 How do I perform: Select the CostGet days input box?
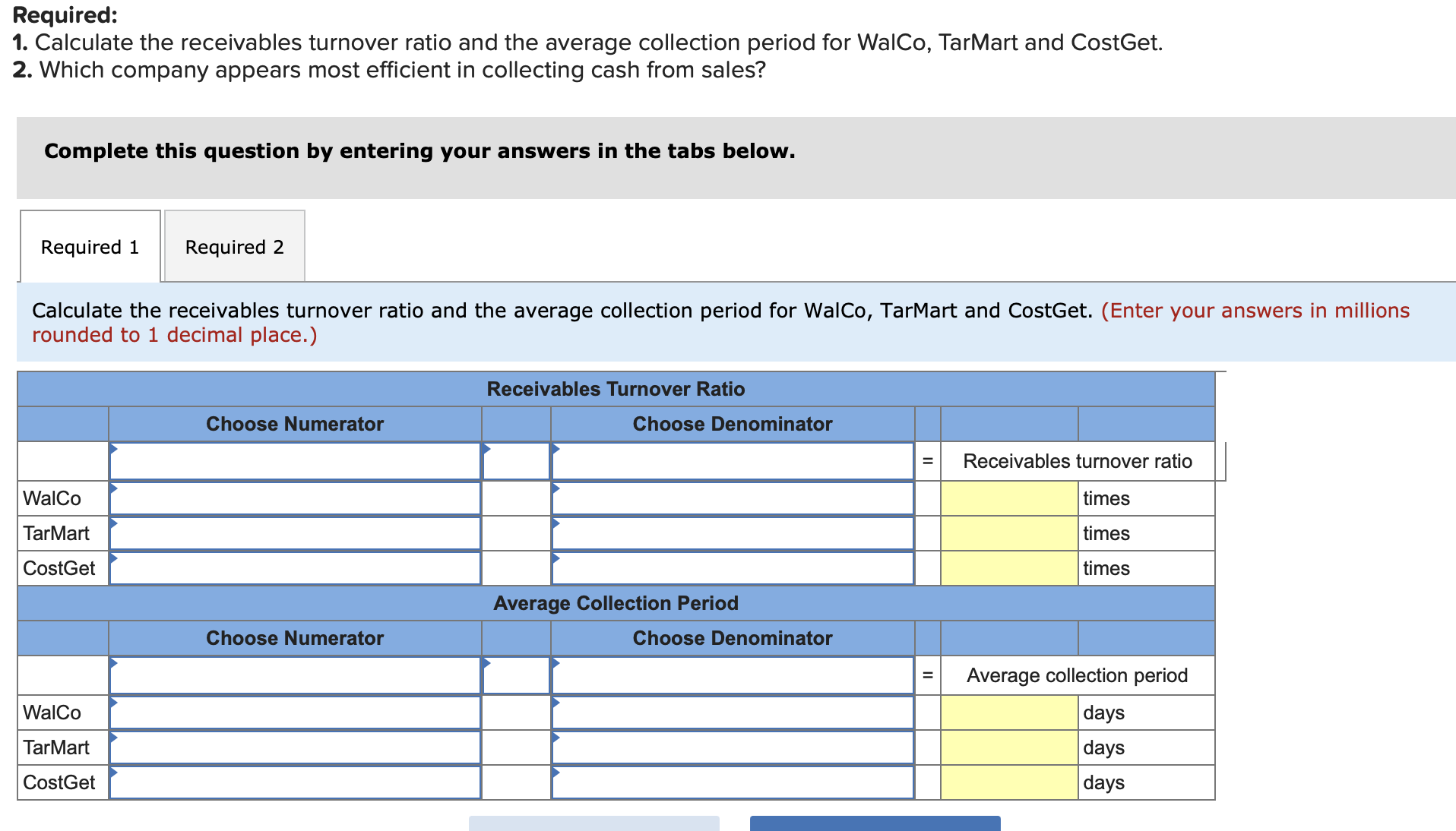click(x=1008, y=782)
